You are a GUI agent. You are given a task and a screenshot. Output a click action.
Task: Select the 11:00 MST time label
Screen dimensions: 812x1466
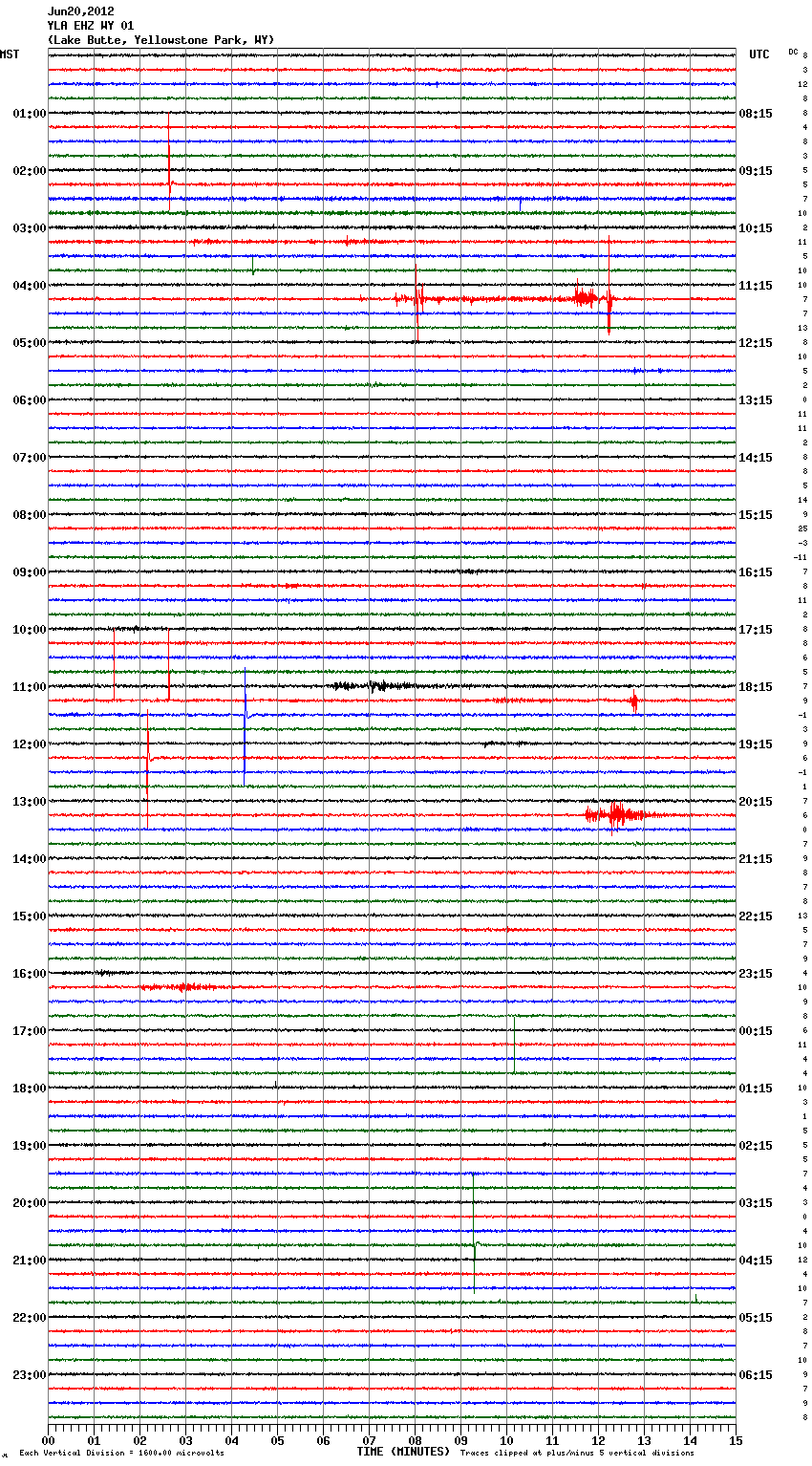click(x=29, y=687)
